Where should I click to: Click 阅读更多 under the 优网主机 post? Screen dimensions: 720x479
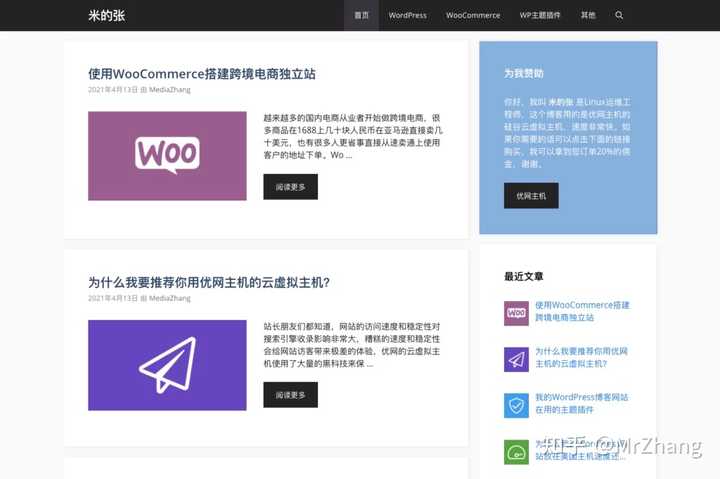coord(290,395)
